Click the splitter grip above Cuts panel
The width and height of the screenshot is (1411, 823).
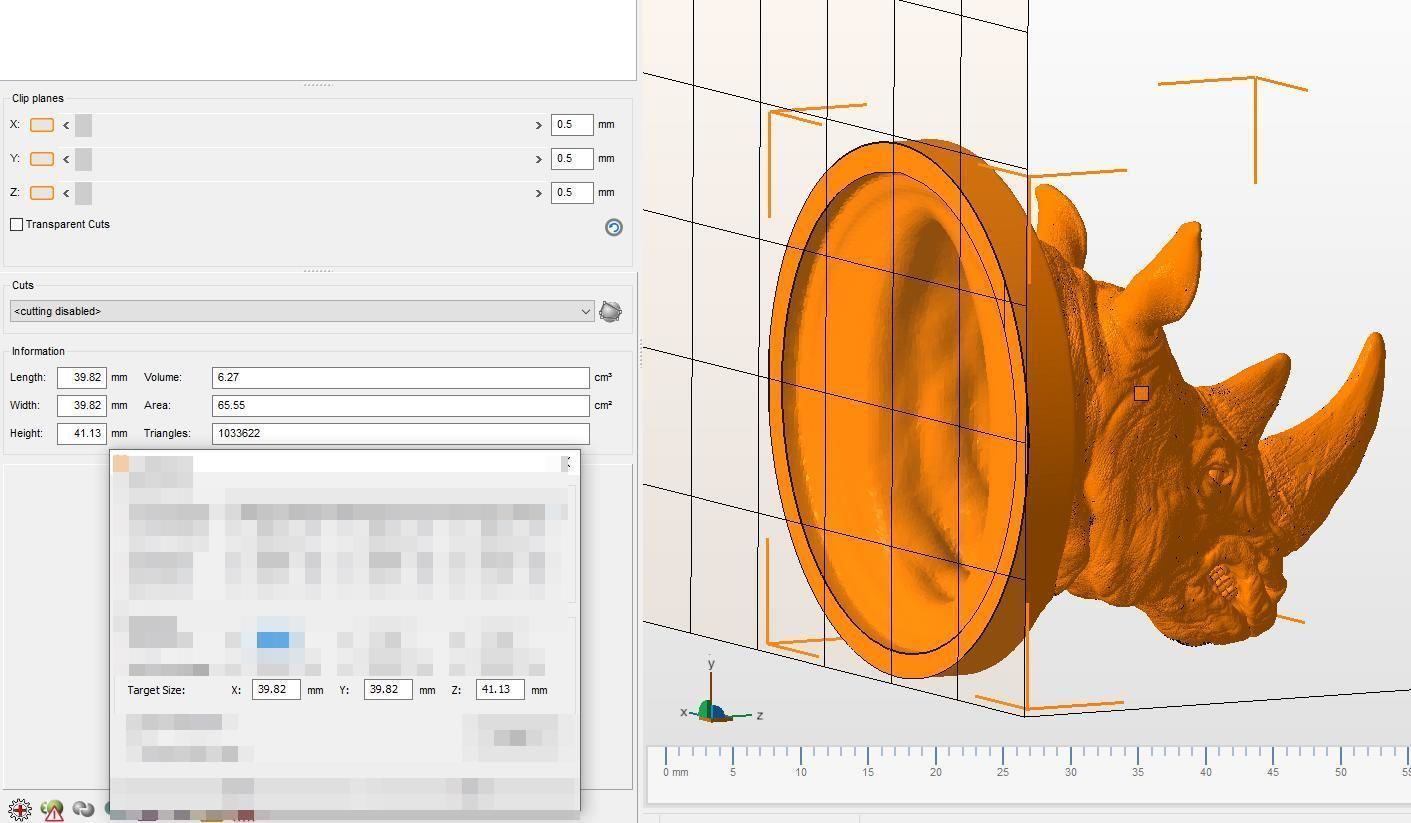point(318,271)
